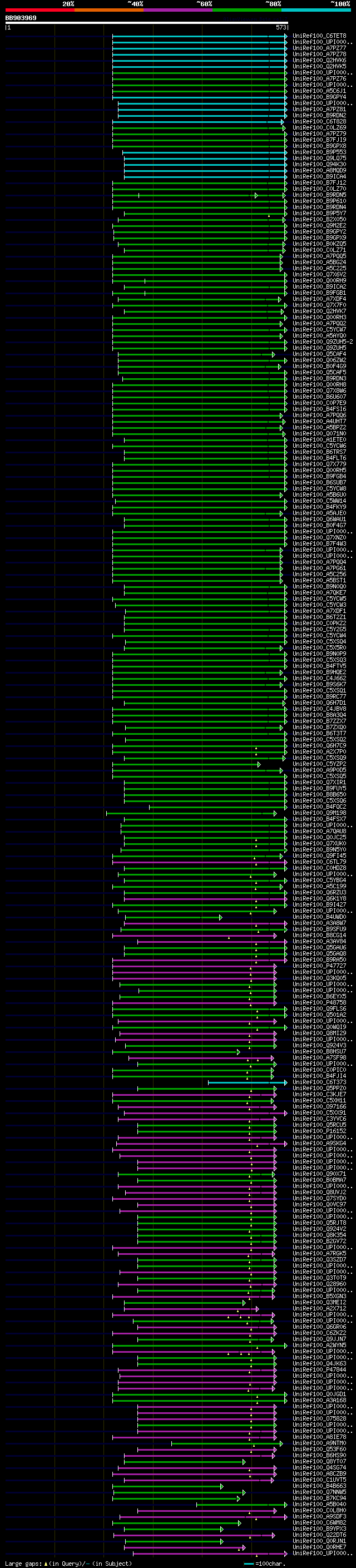Screen dimensions: 356x1568
Task: Open hit label UniRef100_A7PZ78
Action: click(319, 54)
